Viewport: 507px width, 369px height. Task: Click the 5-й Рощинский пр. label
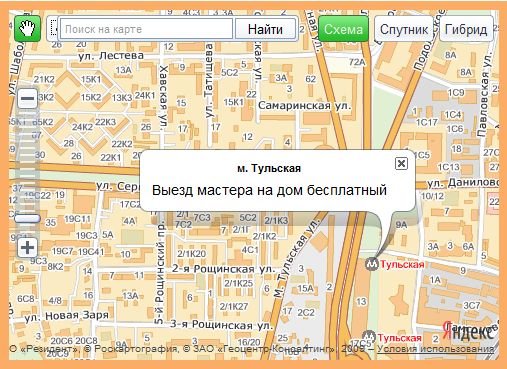[160, 274]
